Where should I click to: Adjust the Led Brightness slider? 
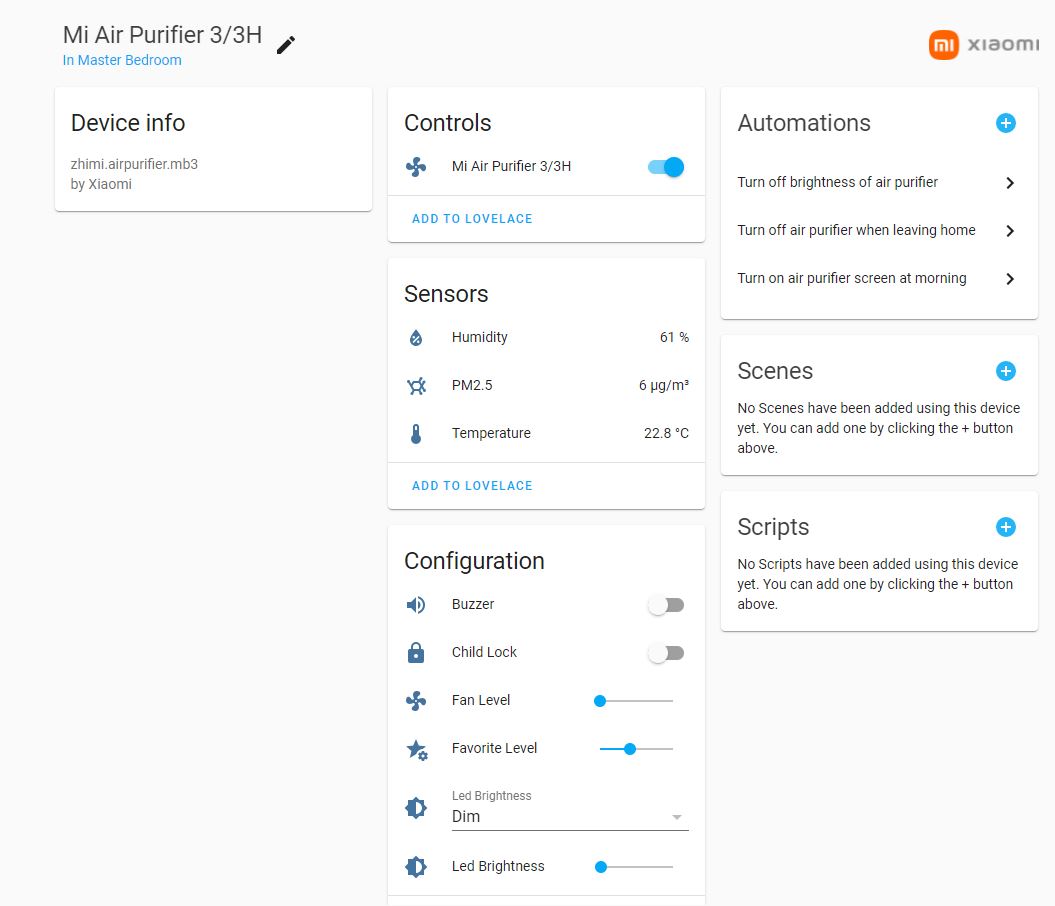(x=634, y=867)
